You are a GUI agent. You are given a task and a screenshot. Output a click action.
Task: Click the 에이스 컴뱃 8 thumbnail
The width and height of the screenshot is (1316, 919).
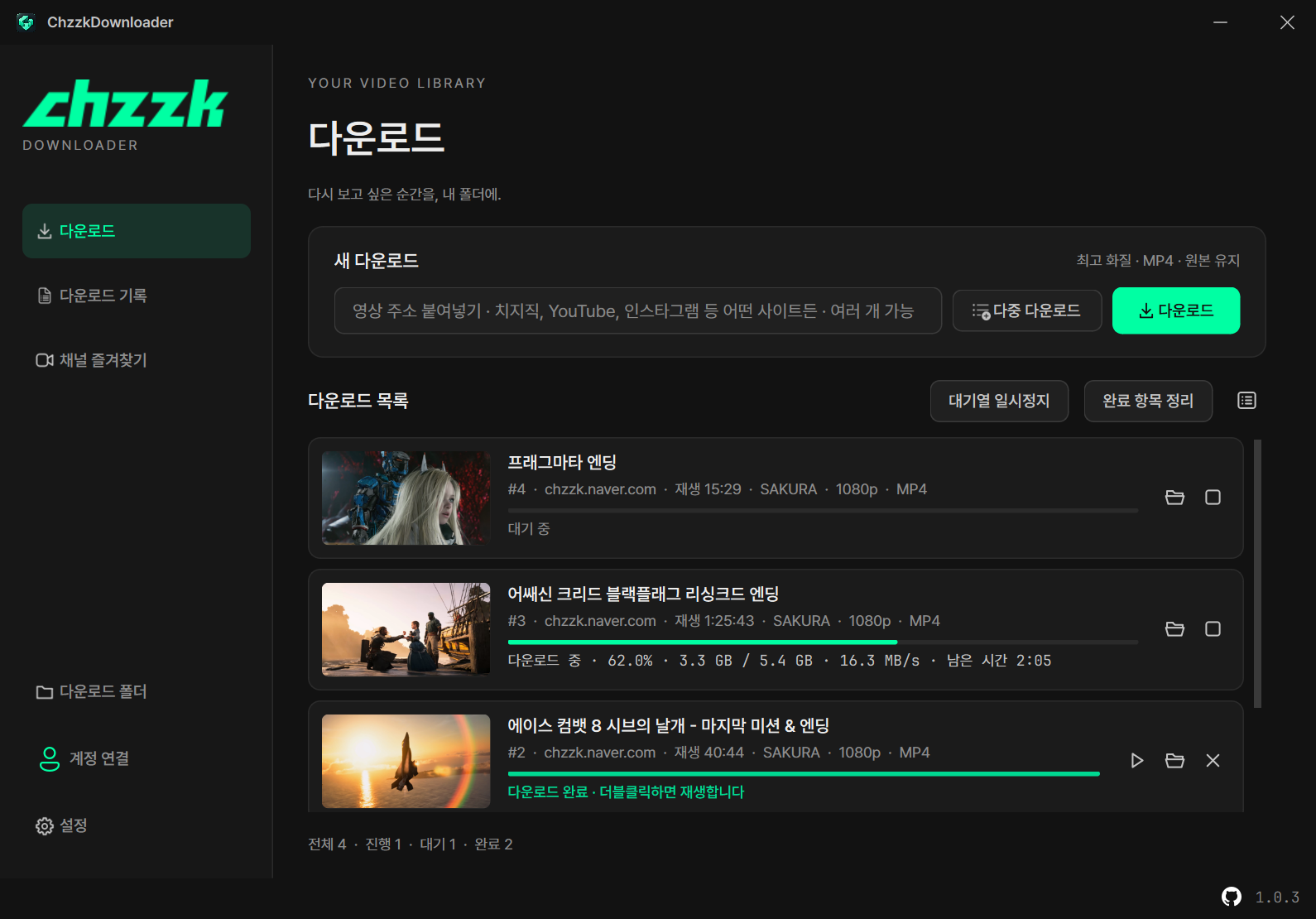(406, 761)
